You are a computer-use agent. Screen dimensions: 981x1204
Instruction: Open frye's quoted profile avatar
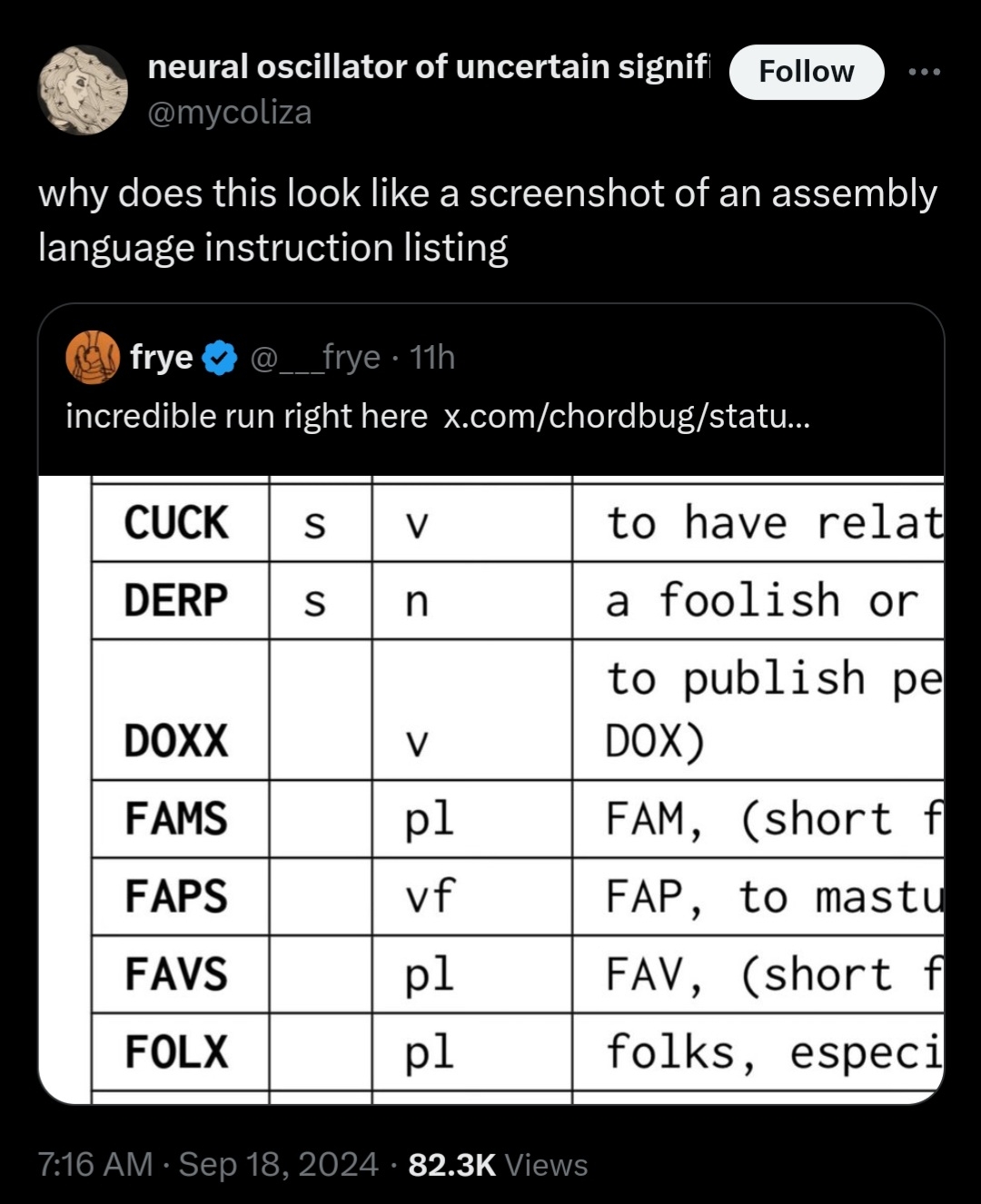93,358
